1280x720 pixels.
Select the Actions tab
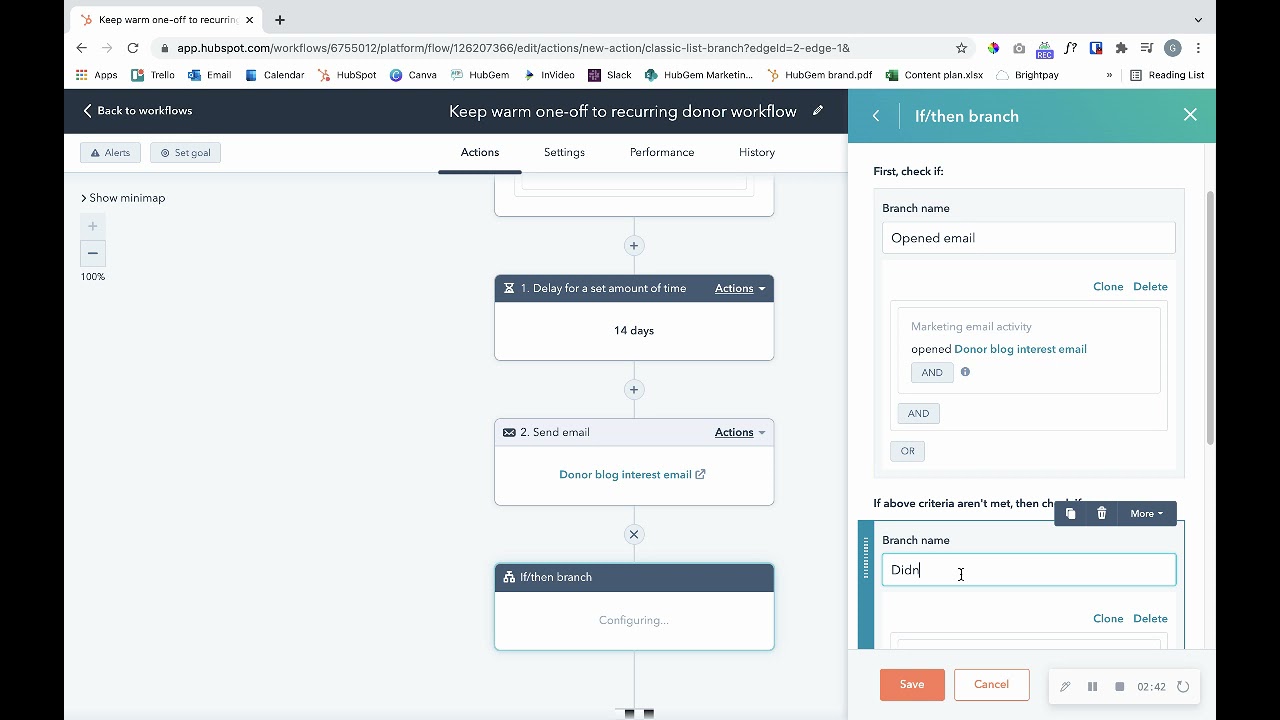(480, 152)
